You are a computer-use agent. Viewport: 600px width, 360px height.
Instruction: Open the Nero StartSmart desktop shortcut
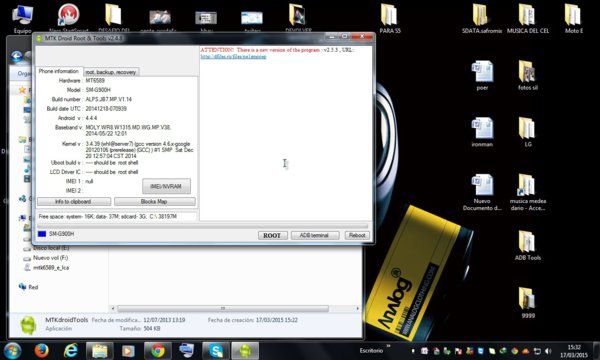coord(68,18)
